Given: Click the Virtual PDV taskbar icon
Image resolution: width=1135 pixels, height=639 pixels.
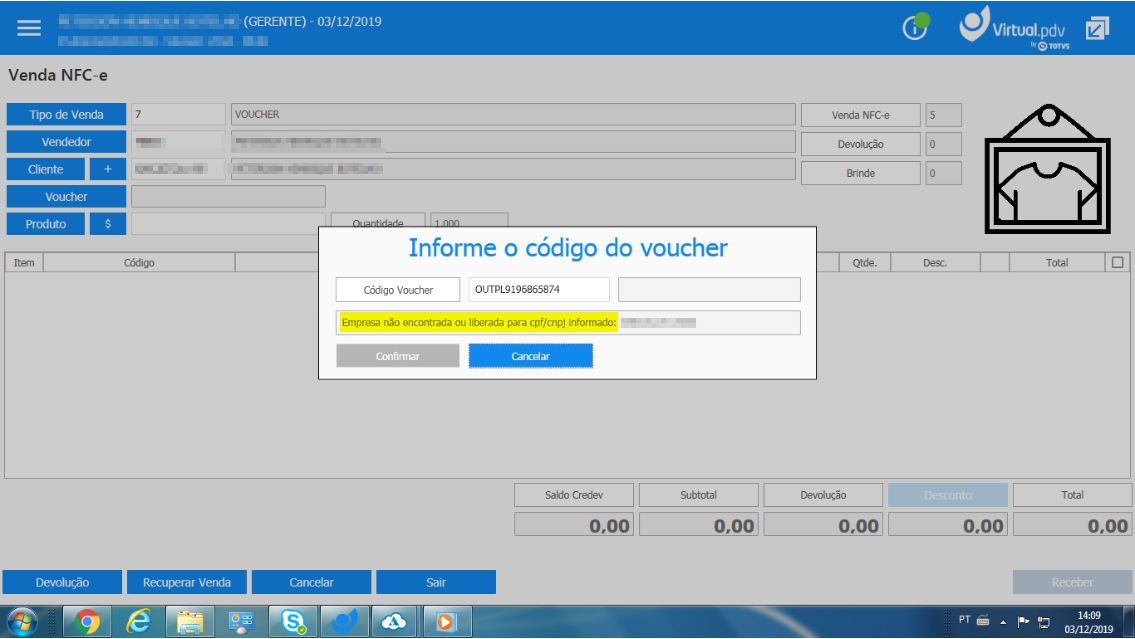Looking at the screenshot, I should pos(344,622).
